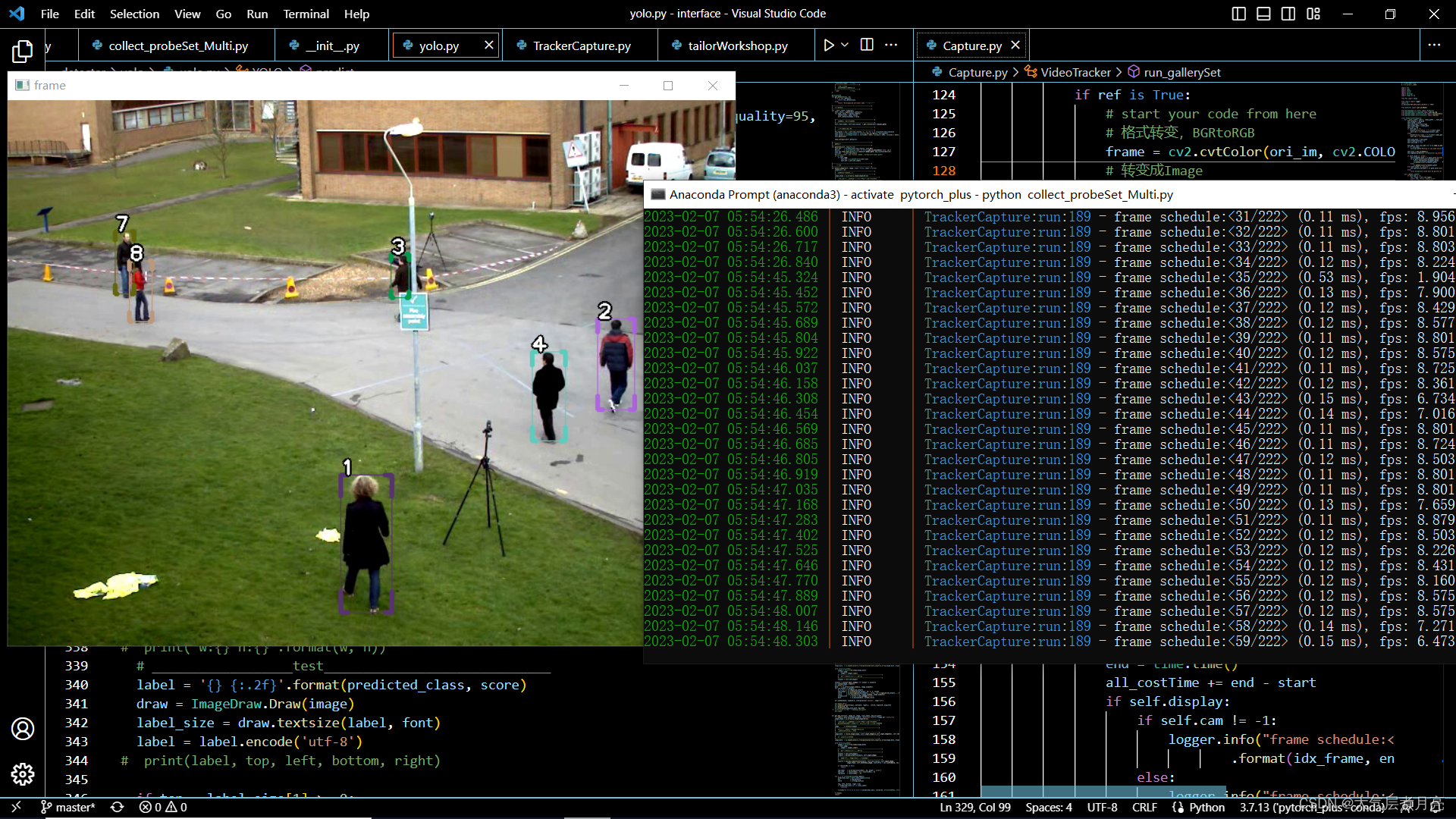Split the editor to the right
The height and width of the screenshot is (819, 1456).
[867, 45]
